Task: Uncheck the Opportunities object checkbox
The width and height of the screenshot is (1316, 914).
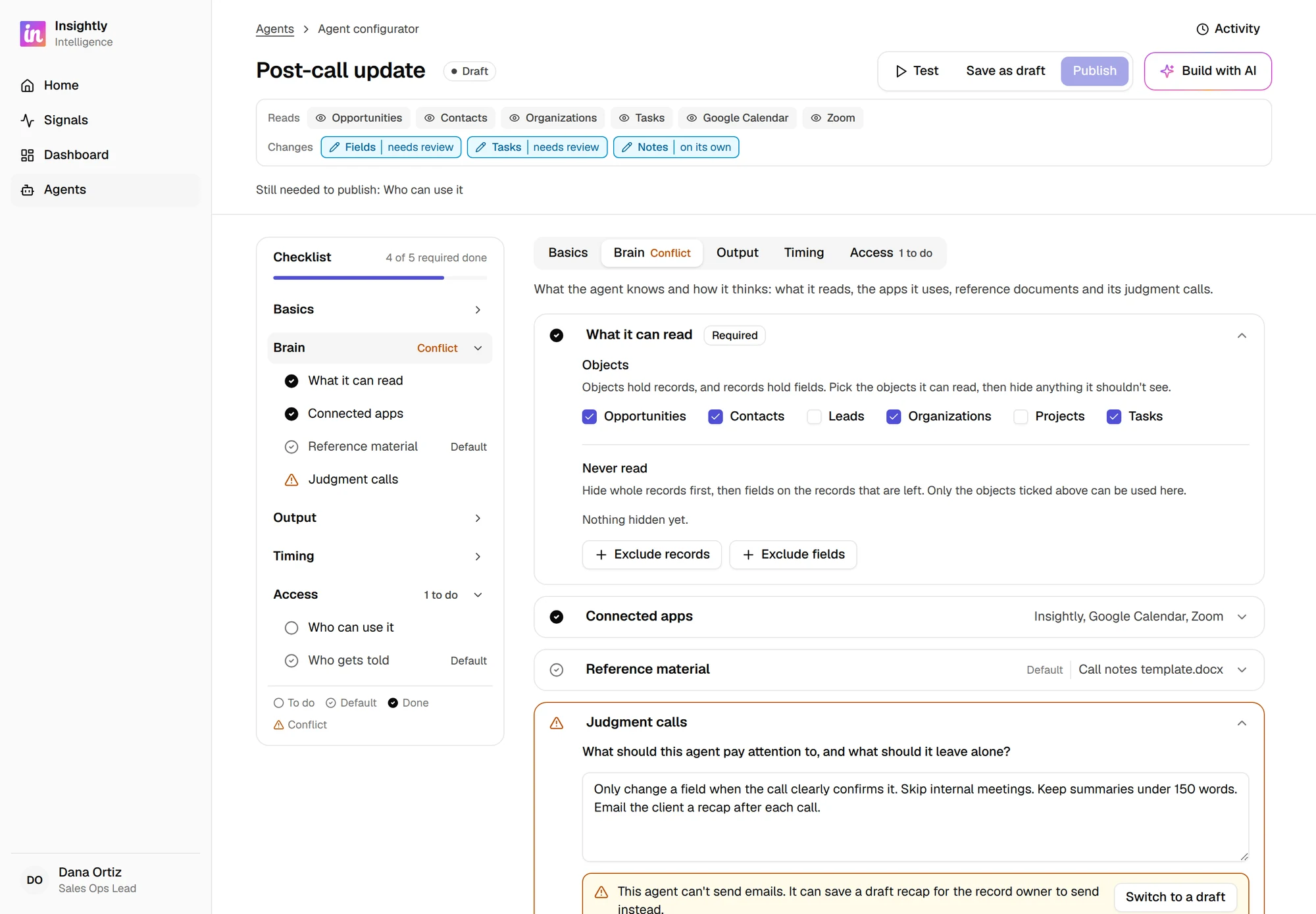Action: tap(590, 417)
